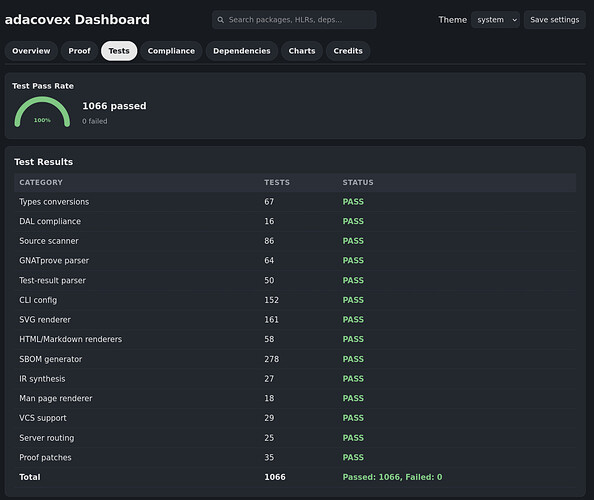Click PASS status for CLI config
The width and height of the screenshot is (594, 500).
tap(353, 300)
